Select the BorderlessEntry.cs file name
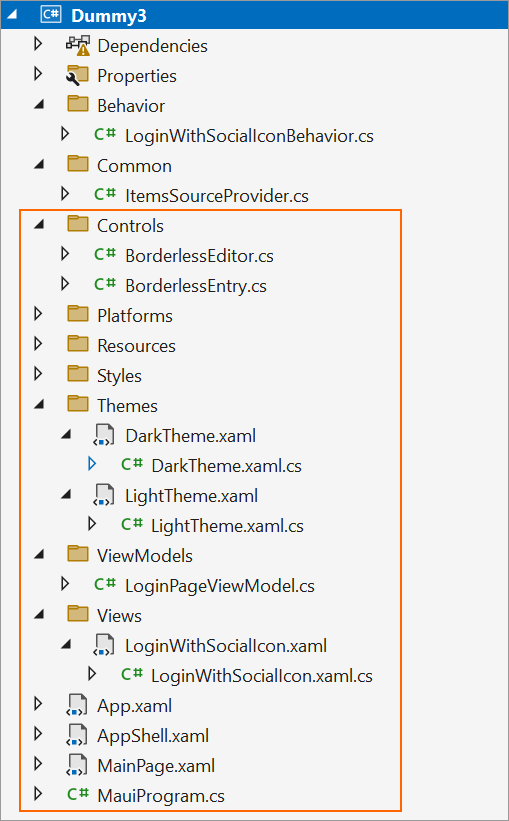 coord(196,286)
